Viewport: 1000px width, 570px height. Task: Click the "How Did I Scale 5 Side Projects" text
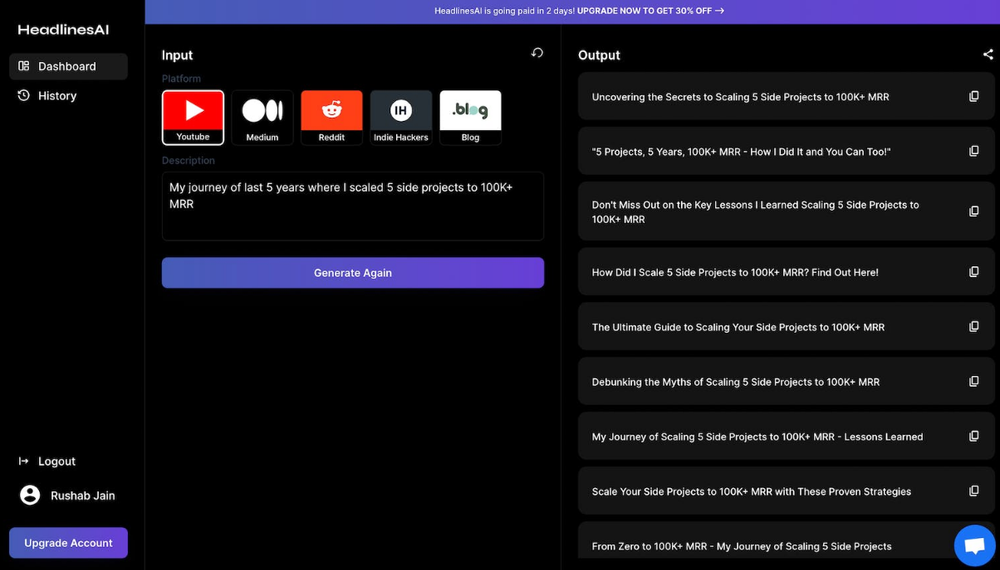point(735,272)
